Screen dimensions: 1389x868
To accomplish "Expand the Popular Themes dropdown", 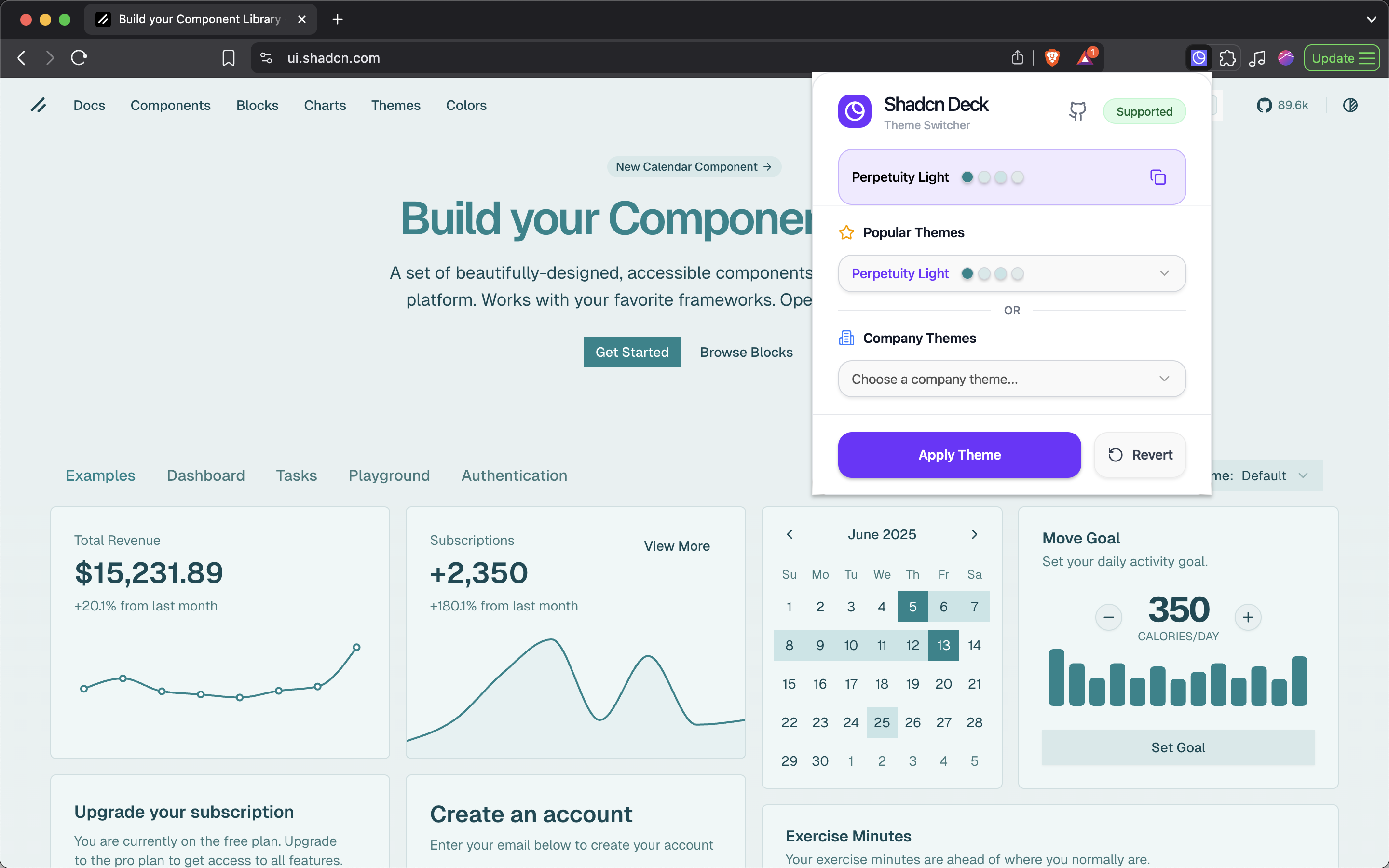I will [1012, 273].
